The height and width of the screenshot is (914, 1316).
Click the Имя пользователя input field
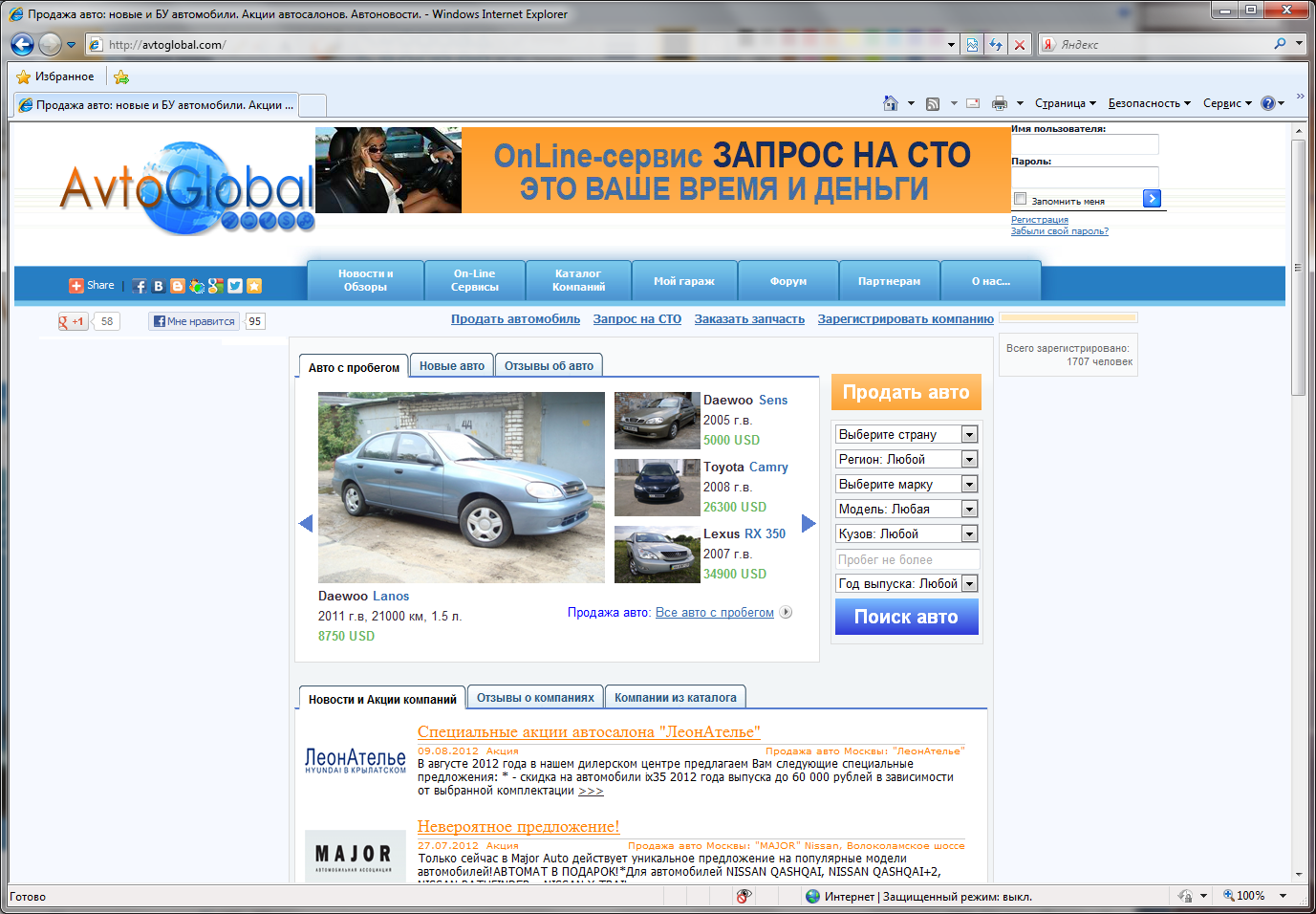point(1085,144)
